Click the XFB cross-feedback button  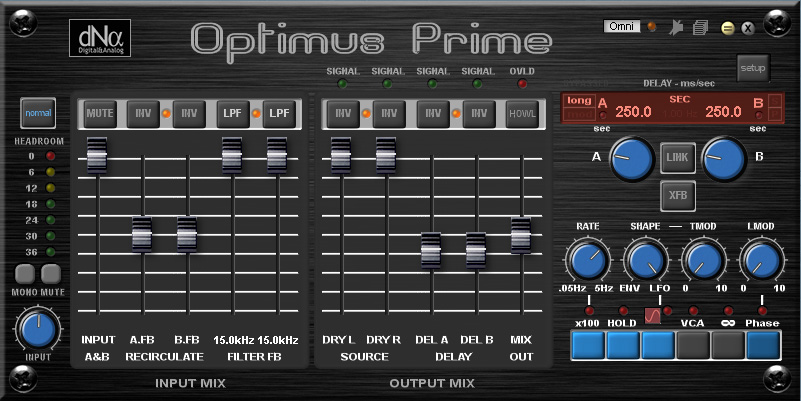pyautogui.click(x=677, y=196)
